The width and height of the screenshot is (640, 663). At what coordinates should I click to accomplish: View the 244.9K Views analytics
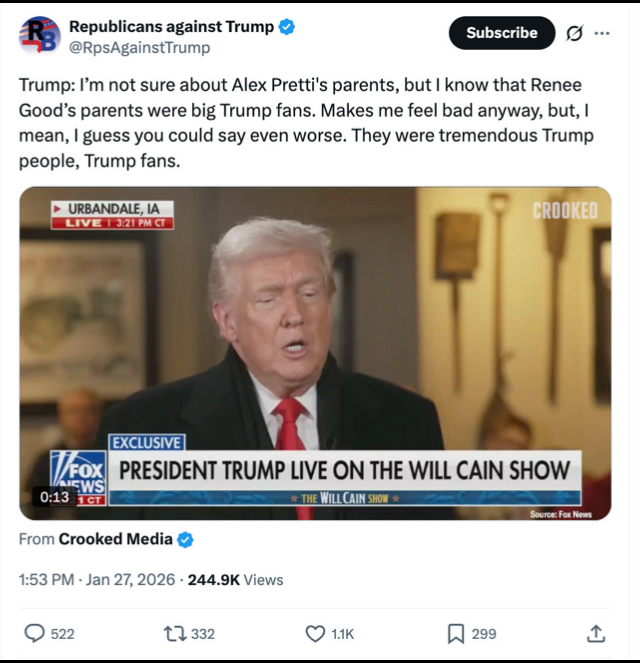(x=235, y=580)
